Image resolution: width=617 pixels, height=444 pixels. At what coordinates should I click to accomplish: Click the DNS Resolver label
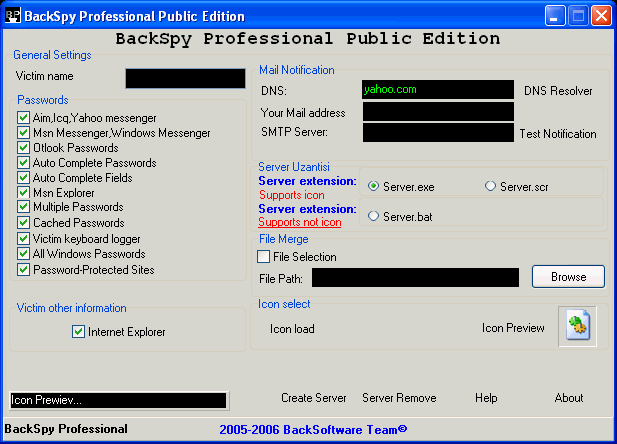[x=558, y=91]
